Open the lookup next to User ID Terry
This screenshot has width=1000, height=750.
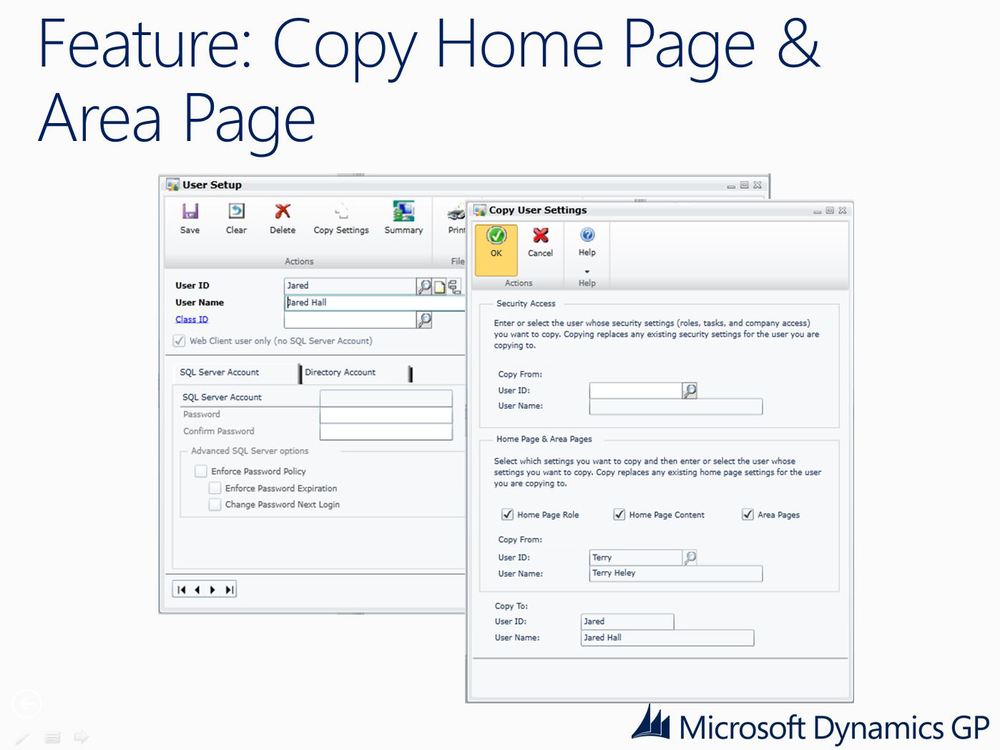click(x=689, y=558)
